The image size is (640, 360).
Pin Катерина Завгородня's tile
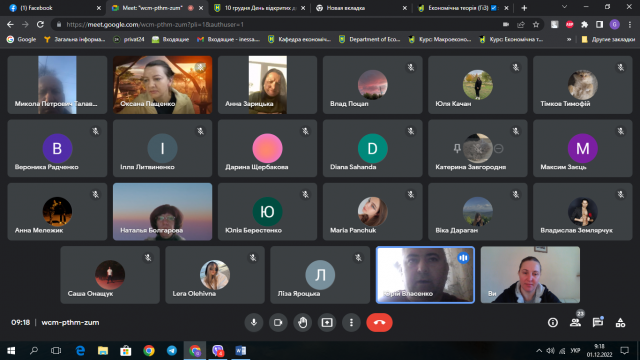tap(457, 149)
